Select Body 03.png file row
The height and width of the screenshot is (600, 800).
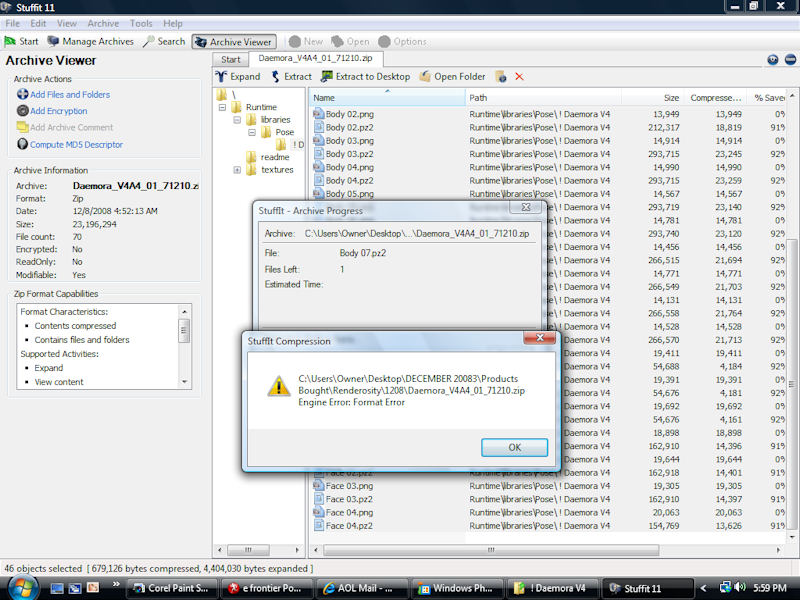(x=548, y=140)
